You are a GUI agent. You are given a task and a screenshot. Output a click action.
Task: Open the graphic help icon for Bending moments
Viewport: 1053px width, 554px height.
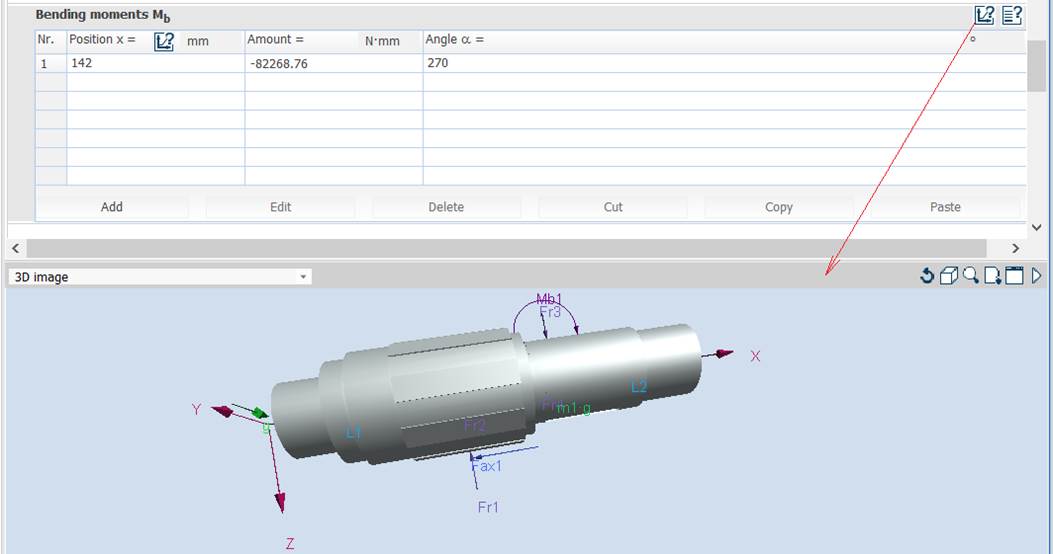click(x=984, y=15)
